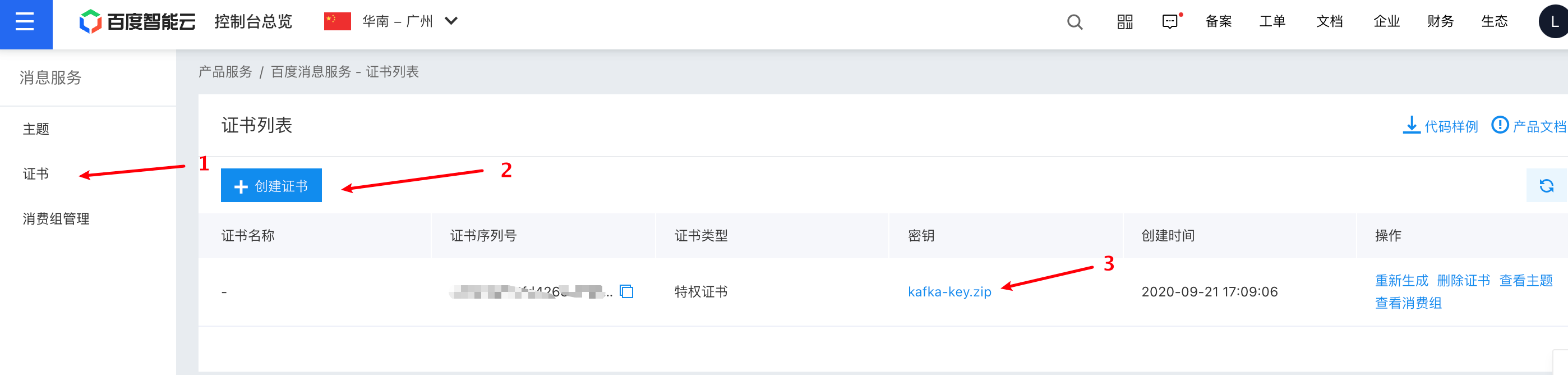Select 证书 in the sidebar
The image size is (1568, 375).
(x=36, y=174)
